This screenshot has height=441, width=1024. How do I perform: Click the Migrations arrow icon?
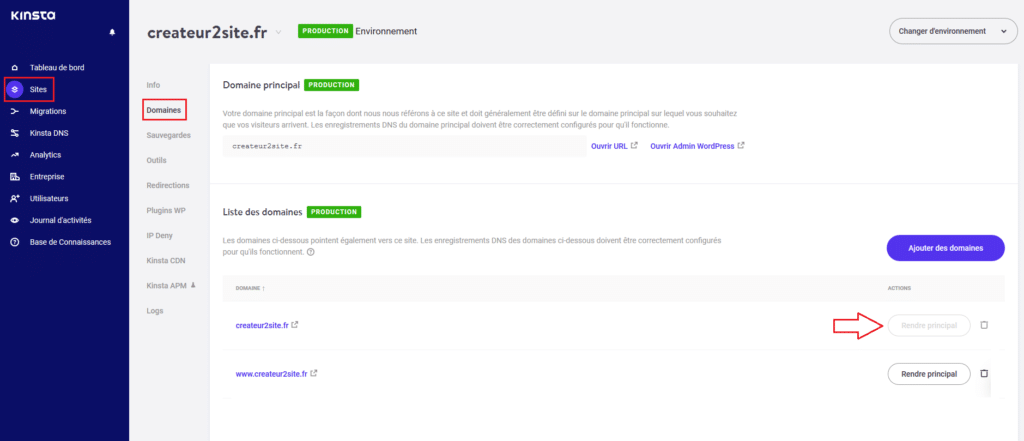coord(14,112)
